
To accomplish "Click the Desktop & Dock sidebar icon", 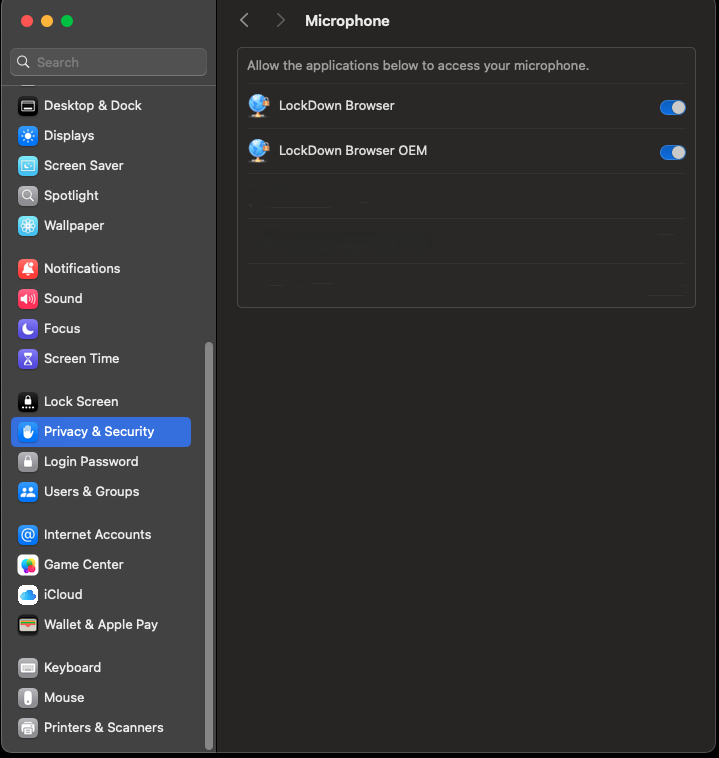I will [28, 106].
